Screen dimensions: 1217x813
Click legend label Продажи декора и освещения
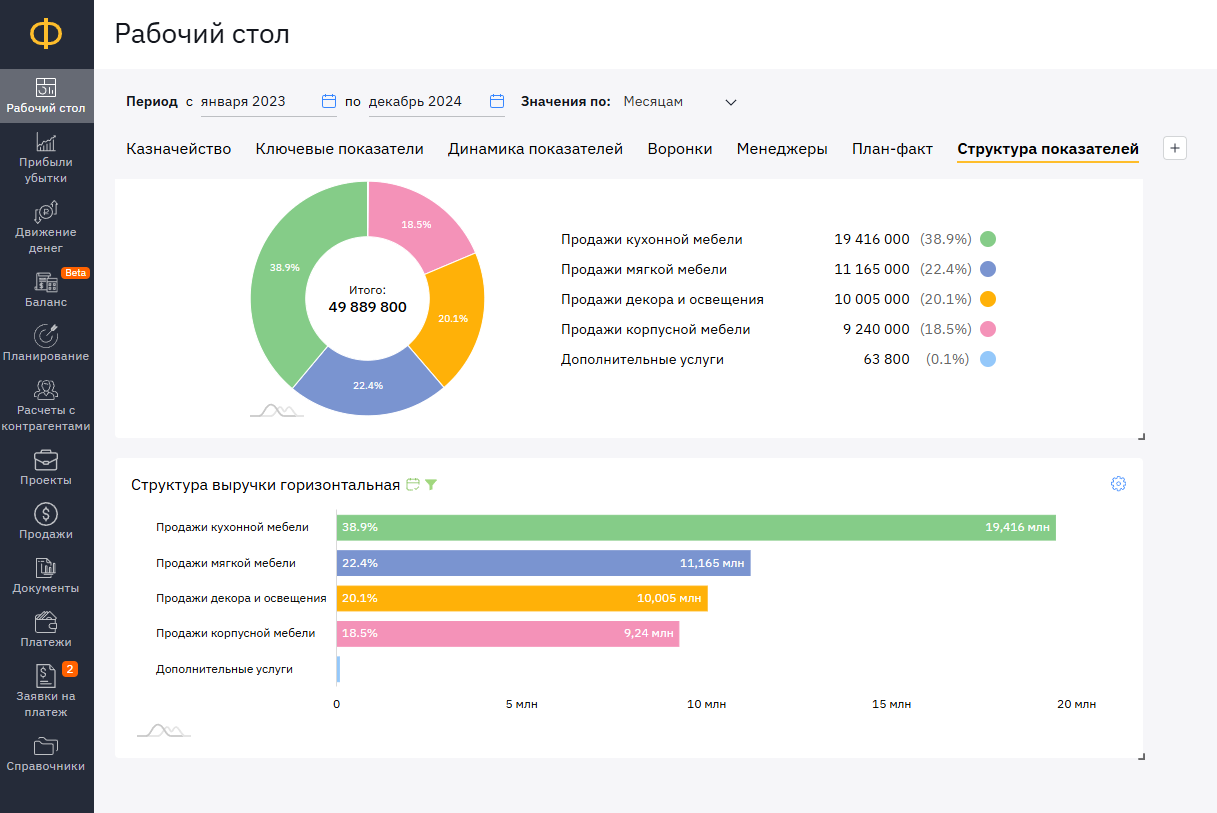[662, 299]
